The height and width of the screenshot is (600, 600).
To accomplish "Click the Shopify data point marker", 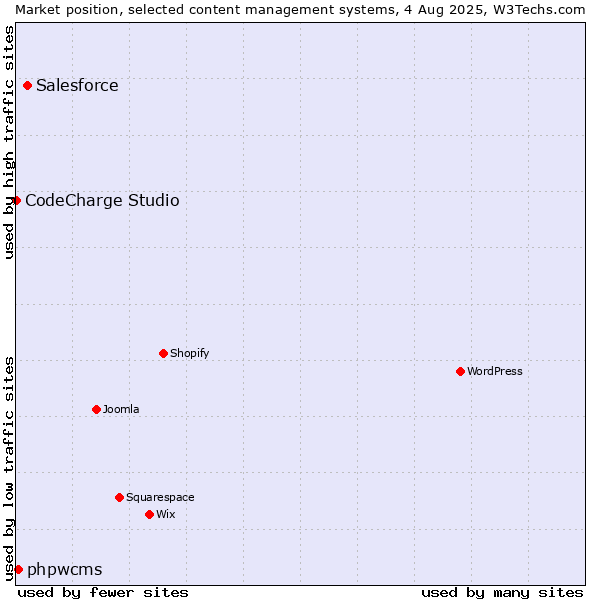I will pyautogui.click(x=163, y=353).
